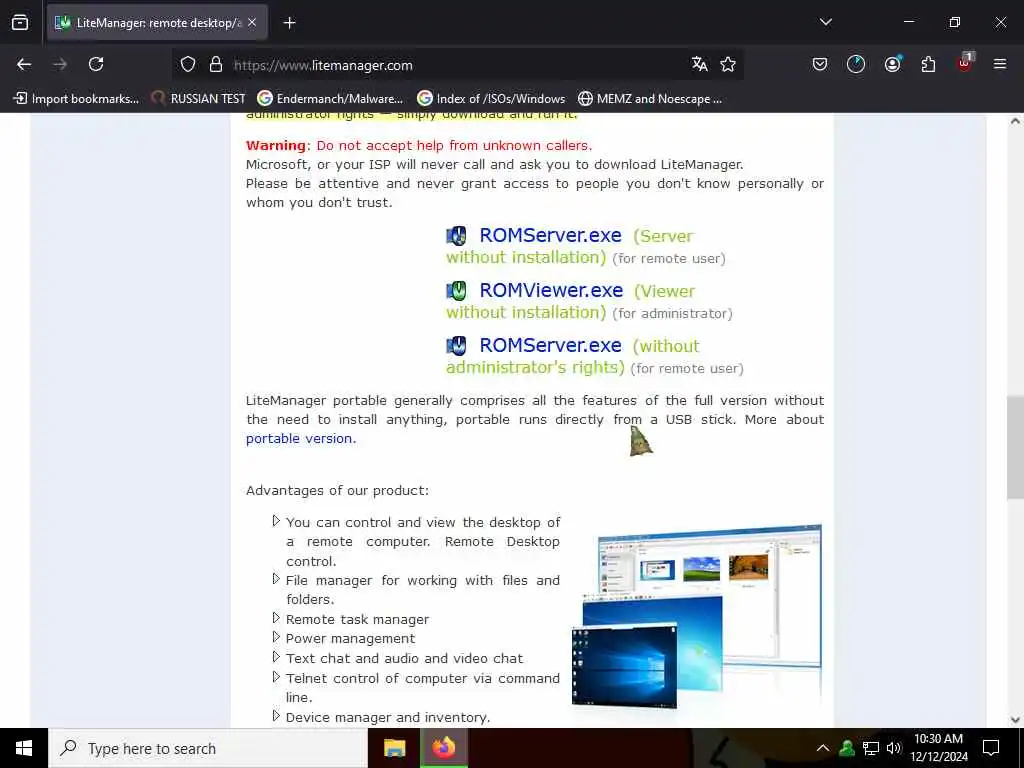Download ROMViewer.exe for administrator
Screen dimensions: 1024x768
point(551,290)
